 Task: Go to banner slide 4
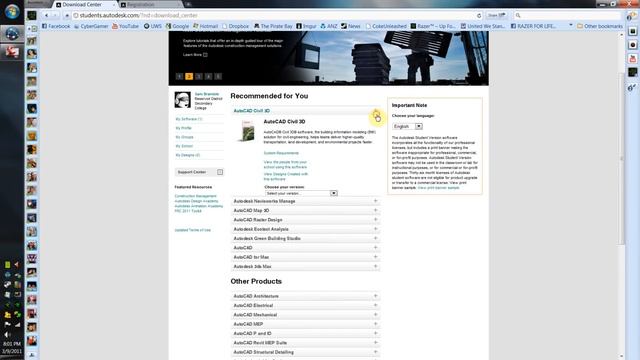[x=209, y=76]
